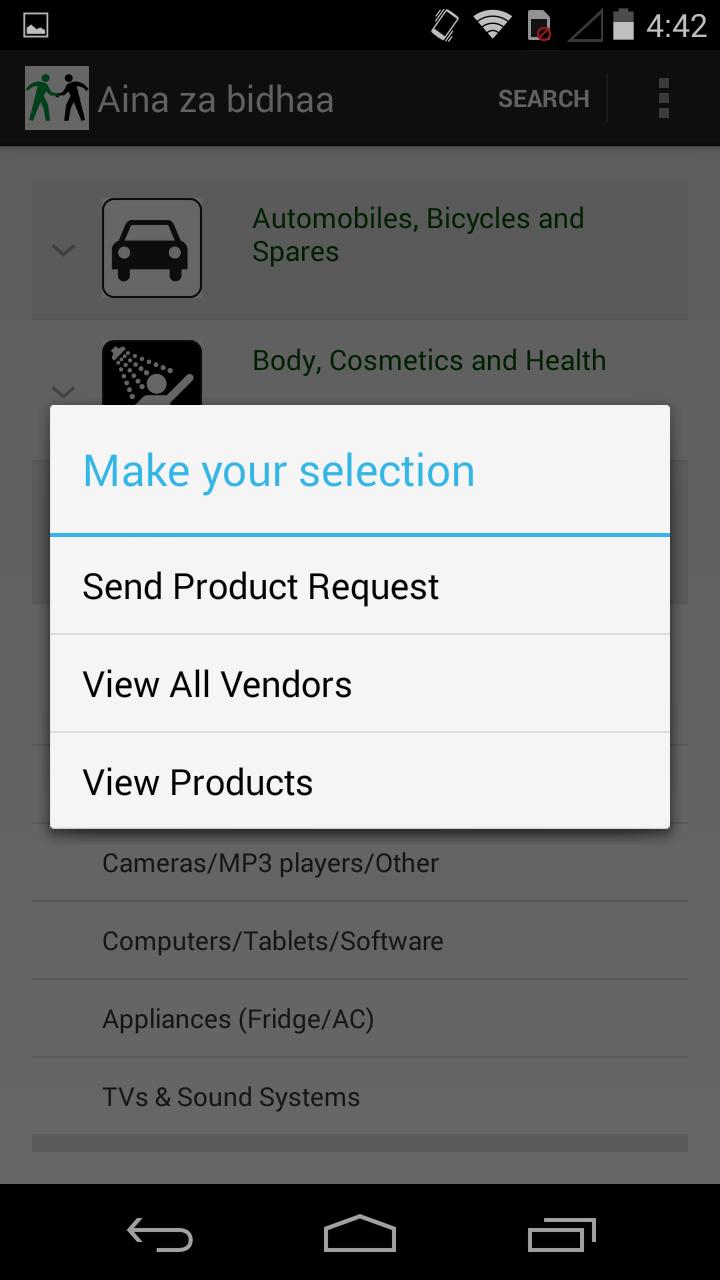
Task: Tap the picture notification icon in status bar
Action: point(35,25)
